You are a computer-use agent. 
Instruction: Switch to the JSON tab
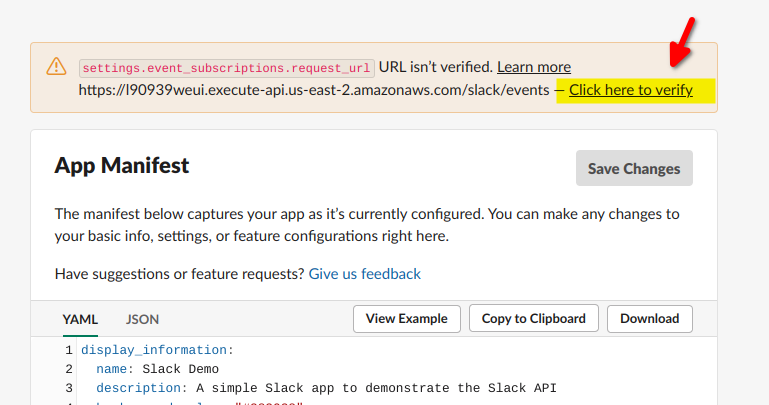pos(142,319)
